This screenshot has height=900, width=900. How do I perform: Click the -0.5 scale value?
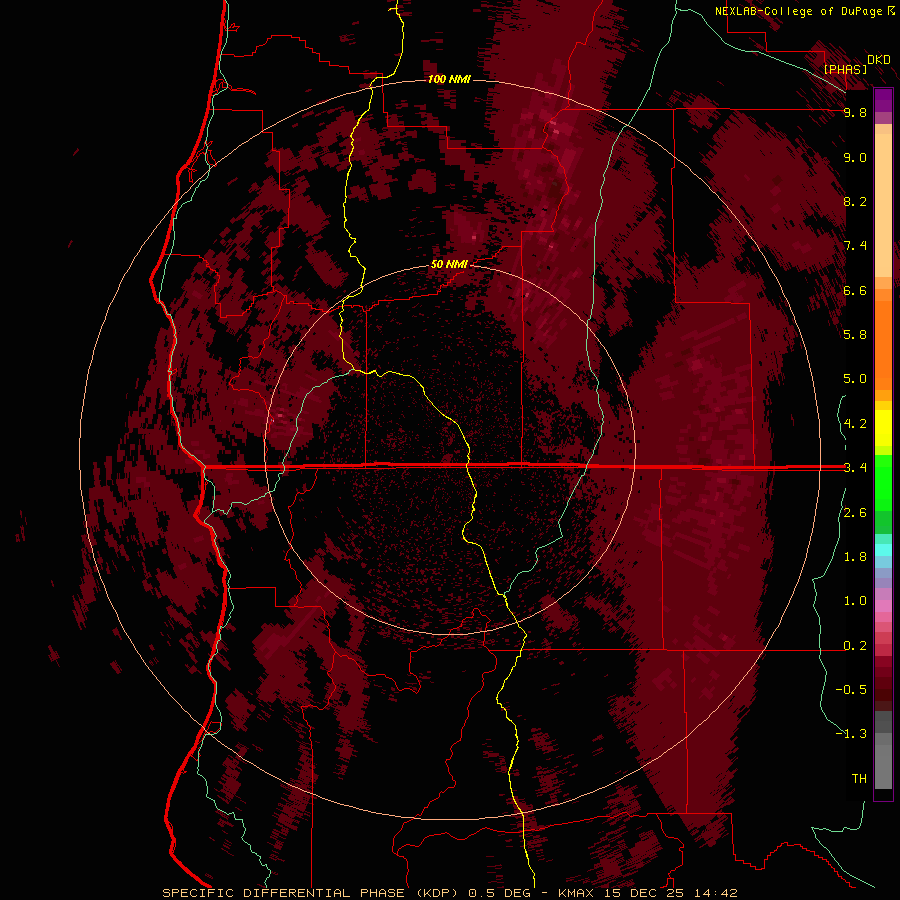(x=851, y=690)
